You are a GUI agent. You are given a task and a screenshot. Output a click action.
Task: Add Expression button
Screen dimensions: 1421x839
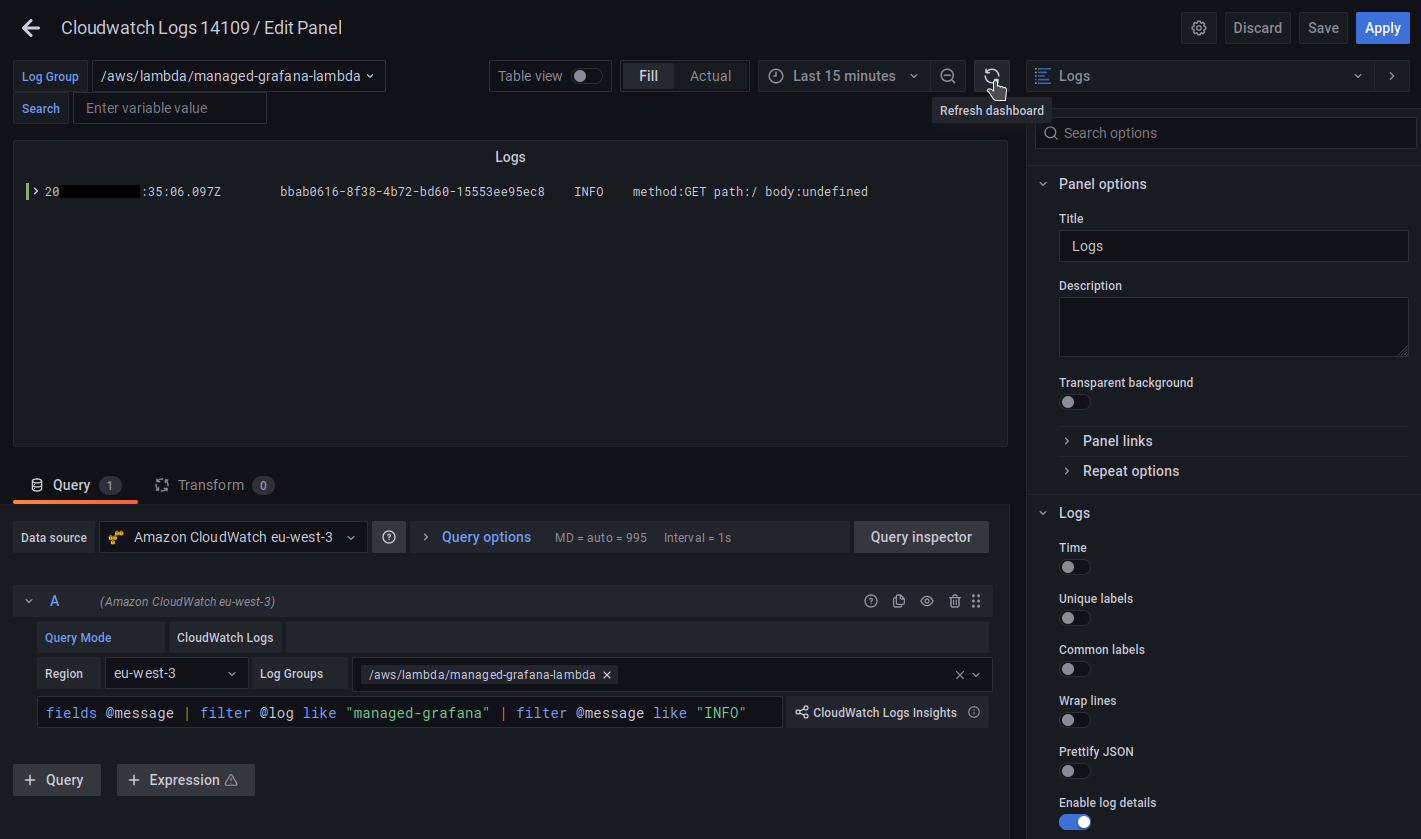(x=186, y=780)
